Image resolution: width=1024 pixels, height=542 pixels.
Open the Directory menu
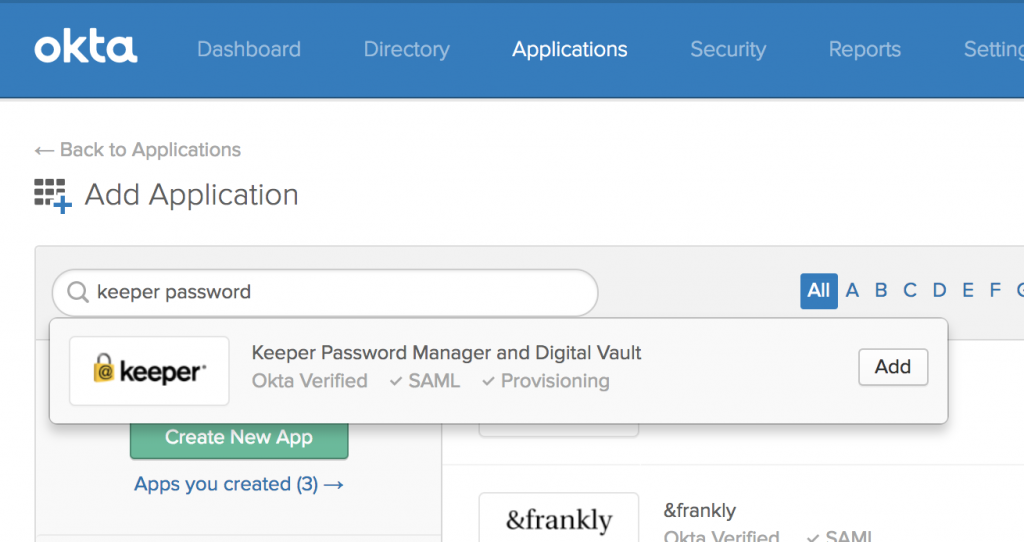pyautogui.click(x=406, y=50)
